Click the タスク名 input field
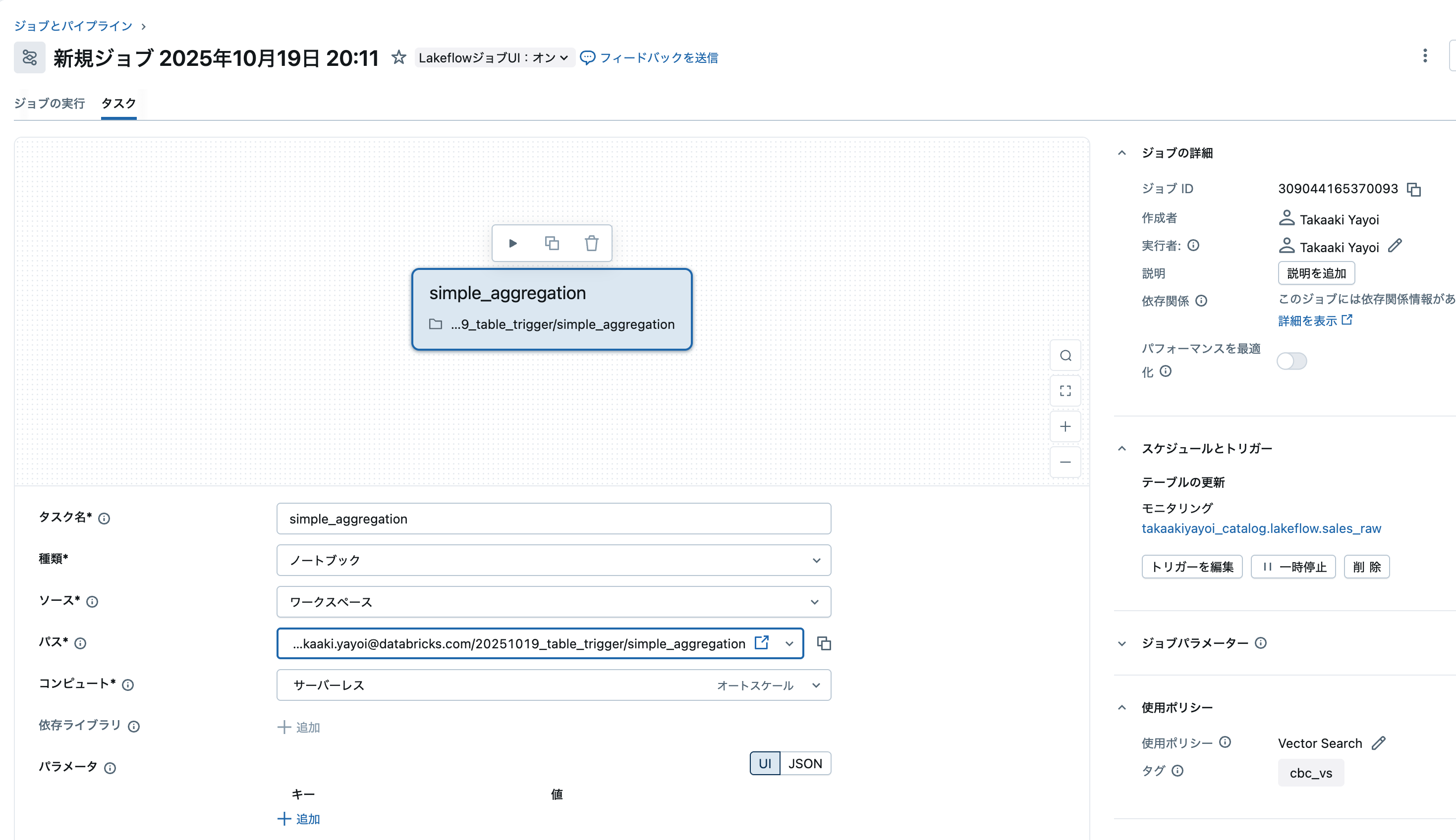 coord(553,518)
